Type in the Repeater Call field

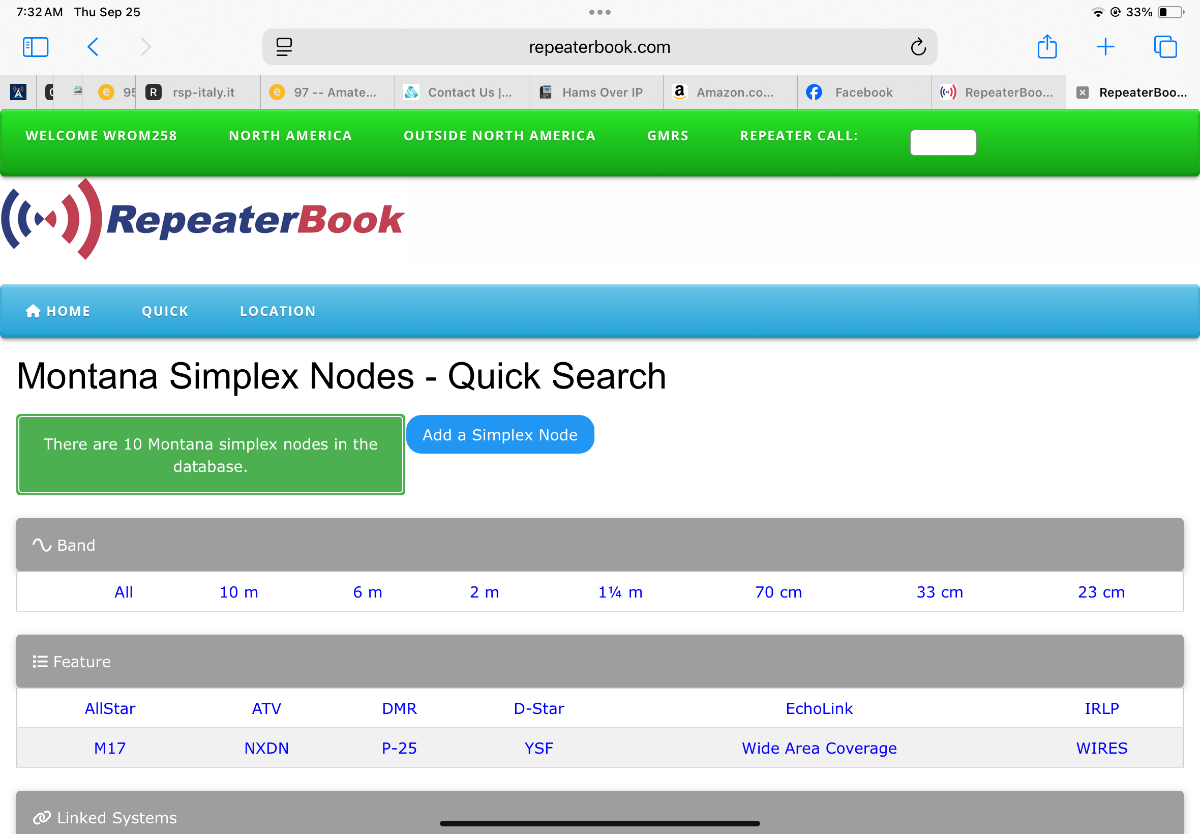(x=942, y=143)
